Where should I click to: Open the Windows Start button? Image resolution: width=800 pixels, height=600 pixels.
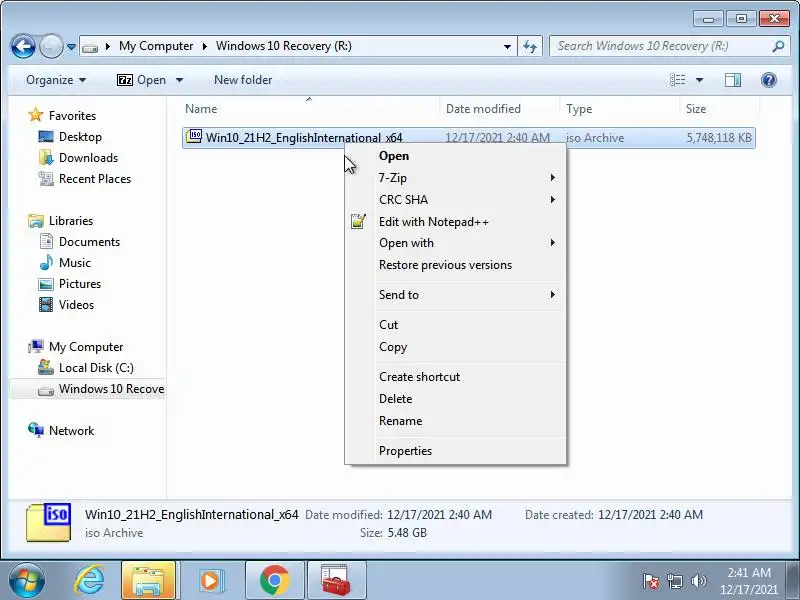pyautogui.click(x=27, y=581)
